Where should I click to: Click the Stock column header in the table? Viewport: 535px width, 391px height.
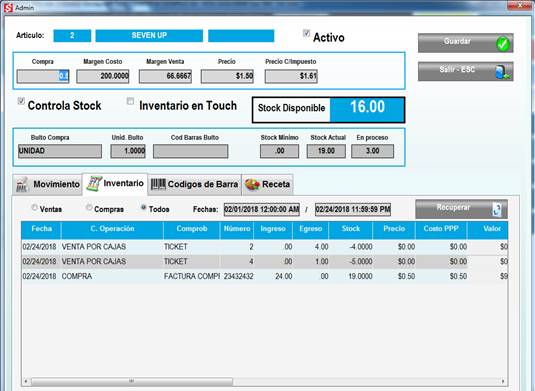point(351,230)
